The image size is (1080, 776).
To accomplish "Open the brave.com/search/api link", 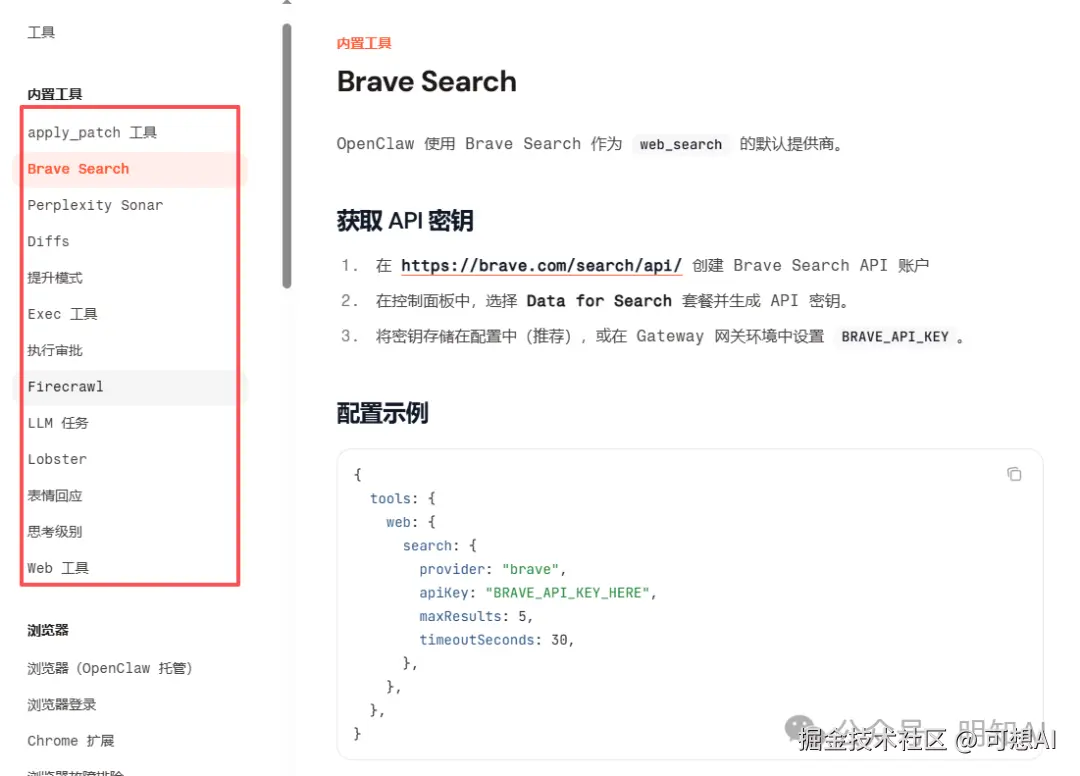I will pos(541,266).
